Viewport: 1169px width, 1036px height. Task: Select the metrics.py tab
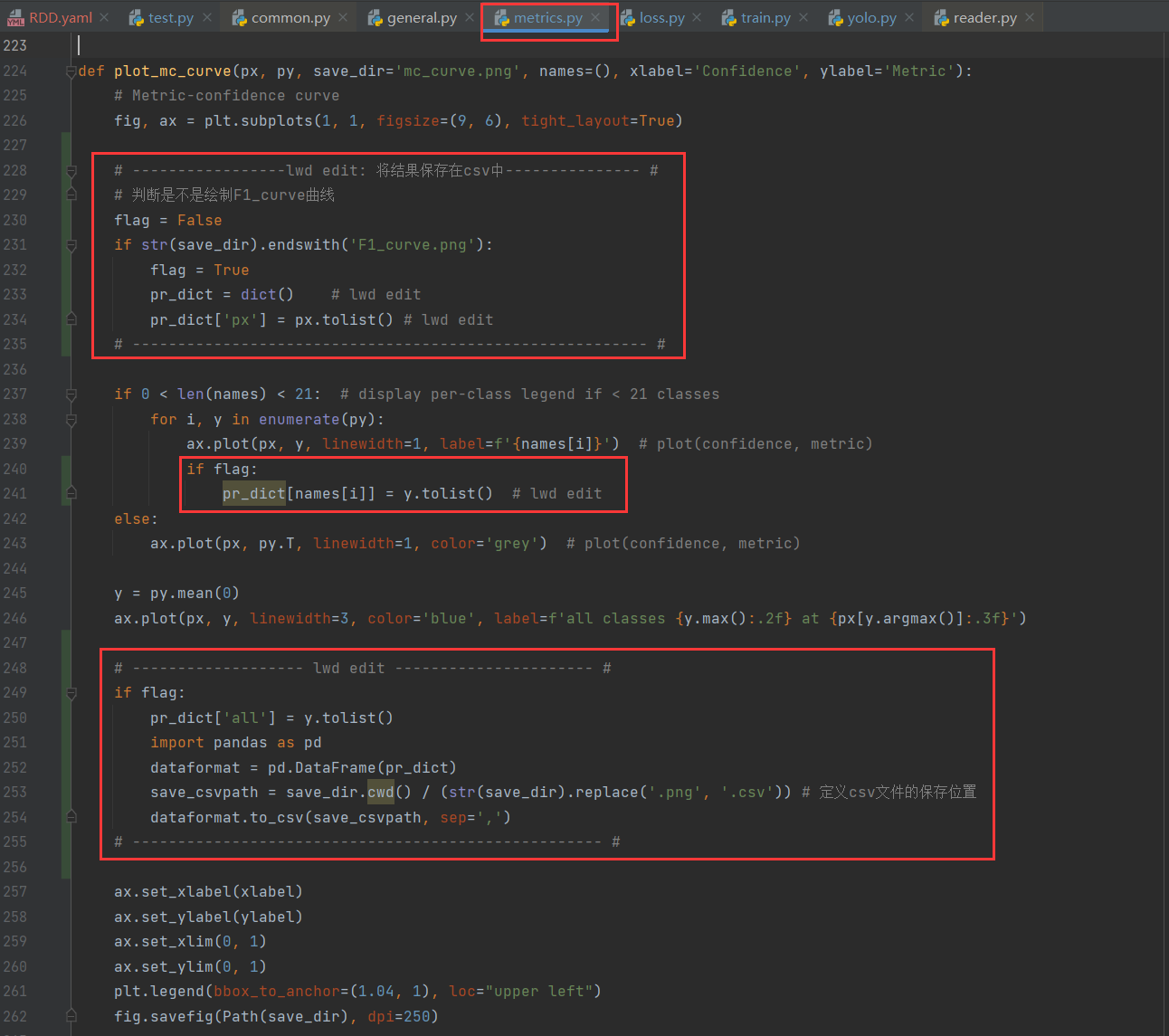[x=548, y=18]
